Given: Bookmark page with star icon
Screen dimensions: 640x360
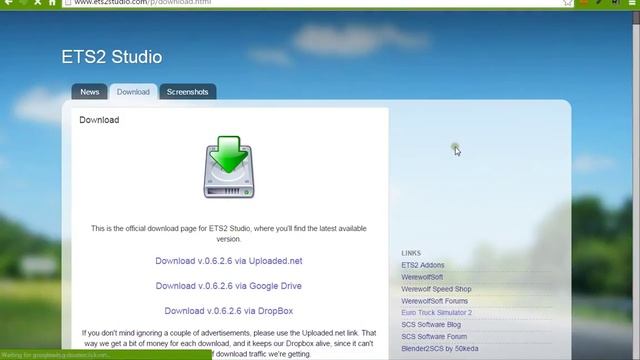Looking at the screenshot, I should 567,2.
